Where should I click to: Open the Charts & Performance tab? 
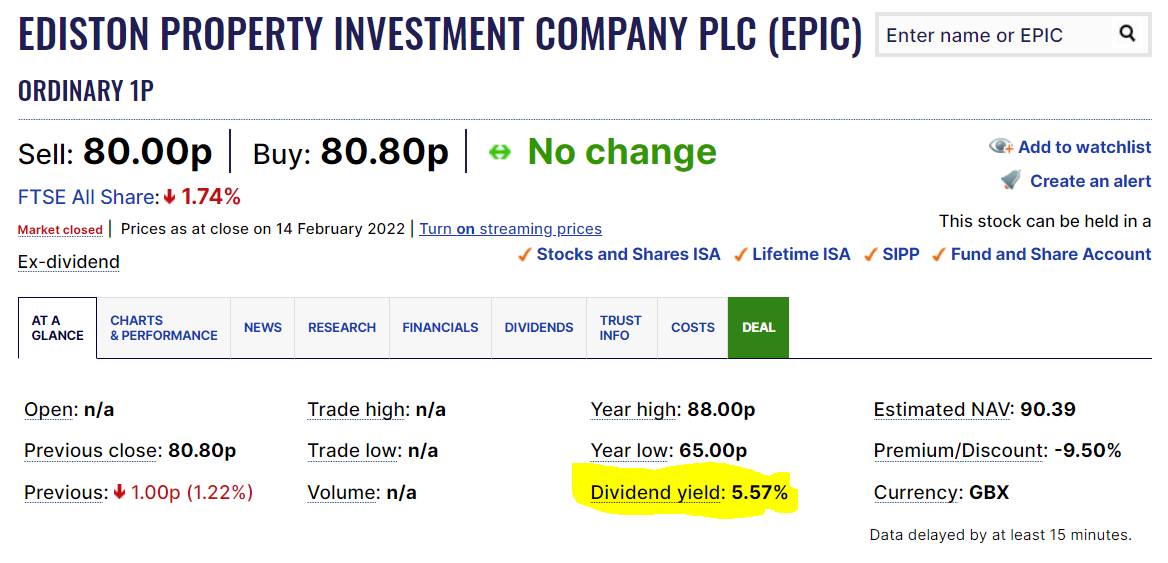163,328
